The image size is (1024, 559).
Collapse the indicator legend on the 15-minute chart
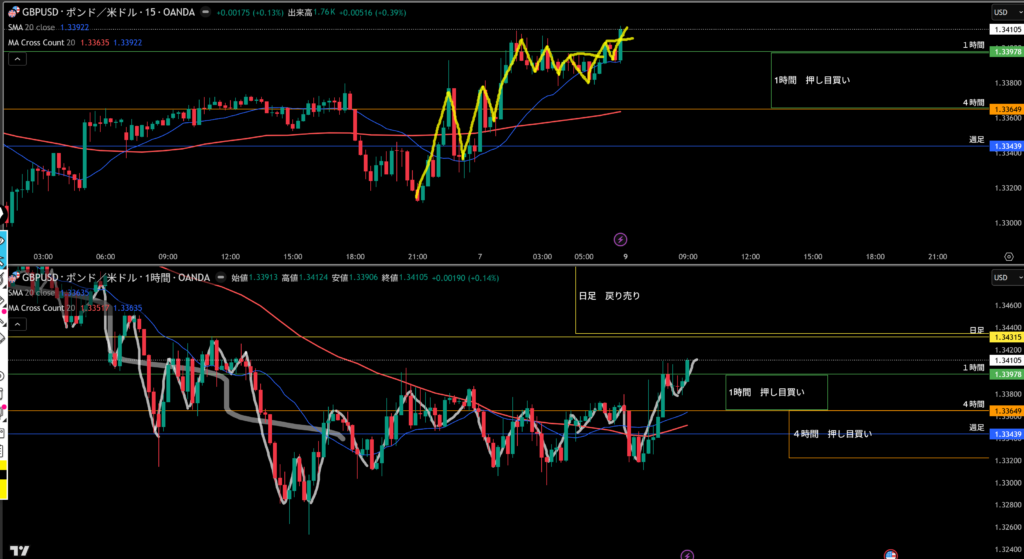coord(17,58)
